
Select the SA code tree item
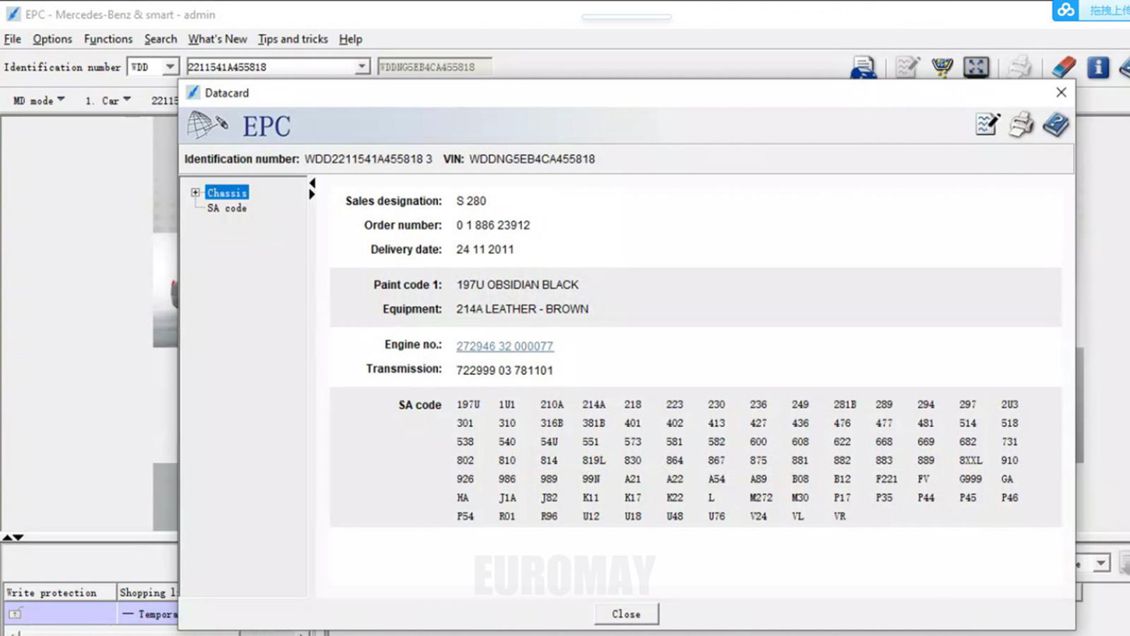[227, 208]
